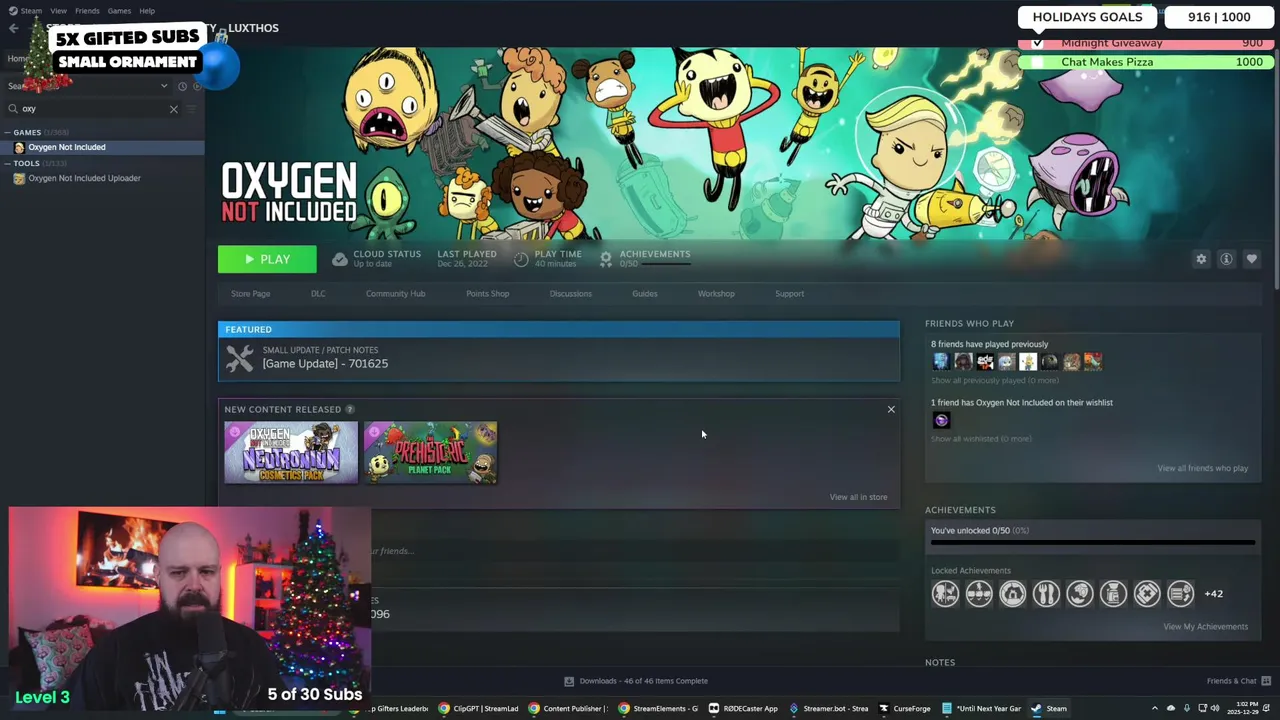Image resolution: width=1280 pixels, height=720 pixels.
Task: Clear the 'oxy' library search text
Action: click(x=173, y=108)
